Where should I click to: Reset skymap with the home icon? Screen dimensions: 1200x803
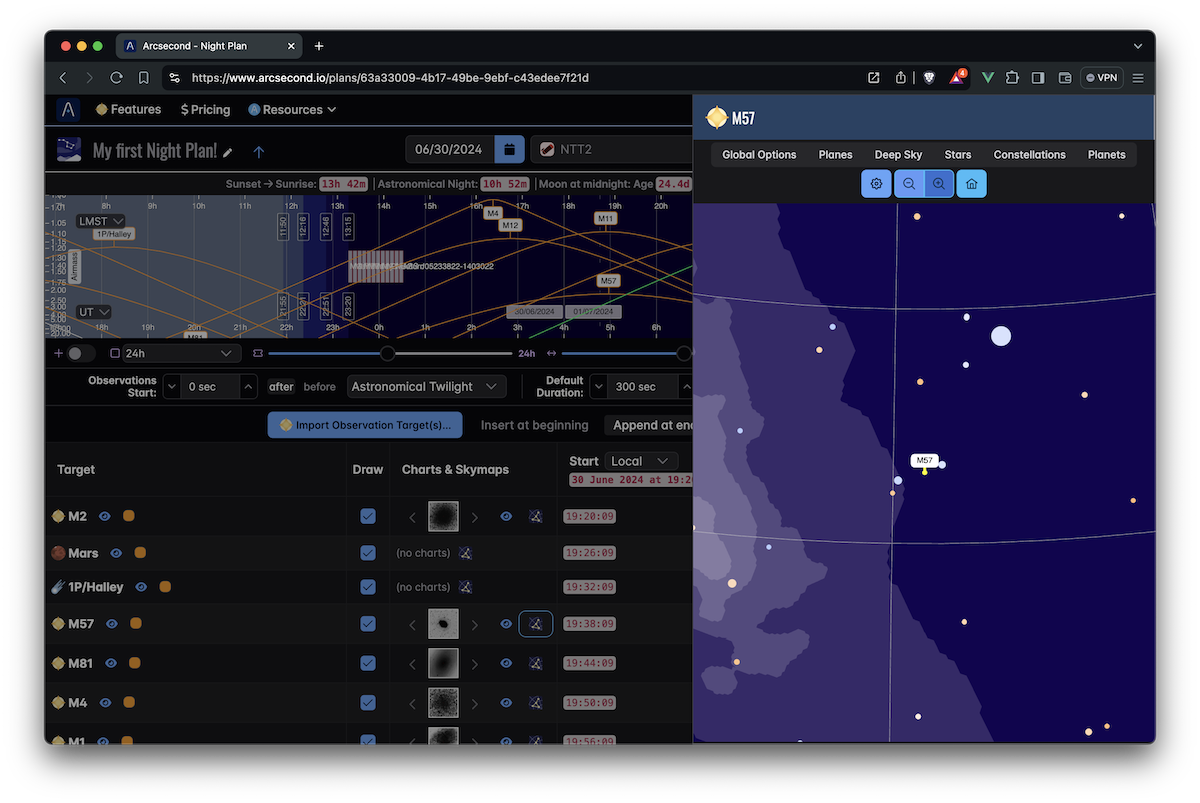971,184
